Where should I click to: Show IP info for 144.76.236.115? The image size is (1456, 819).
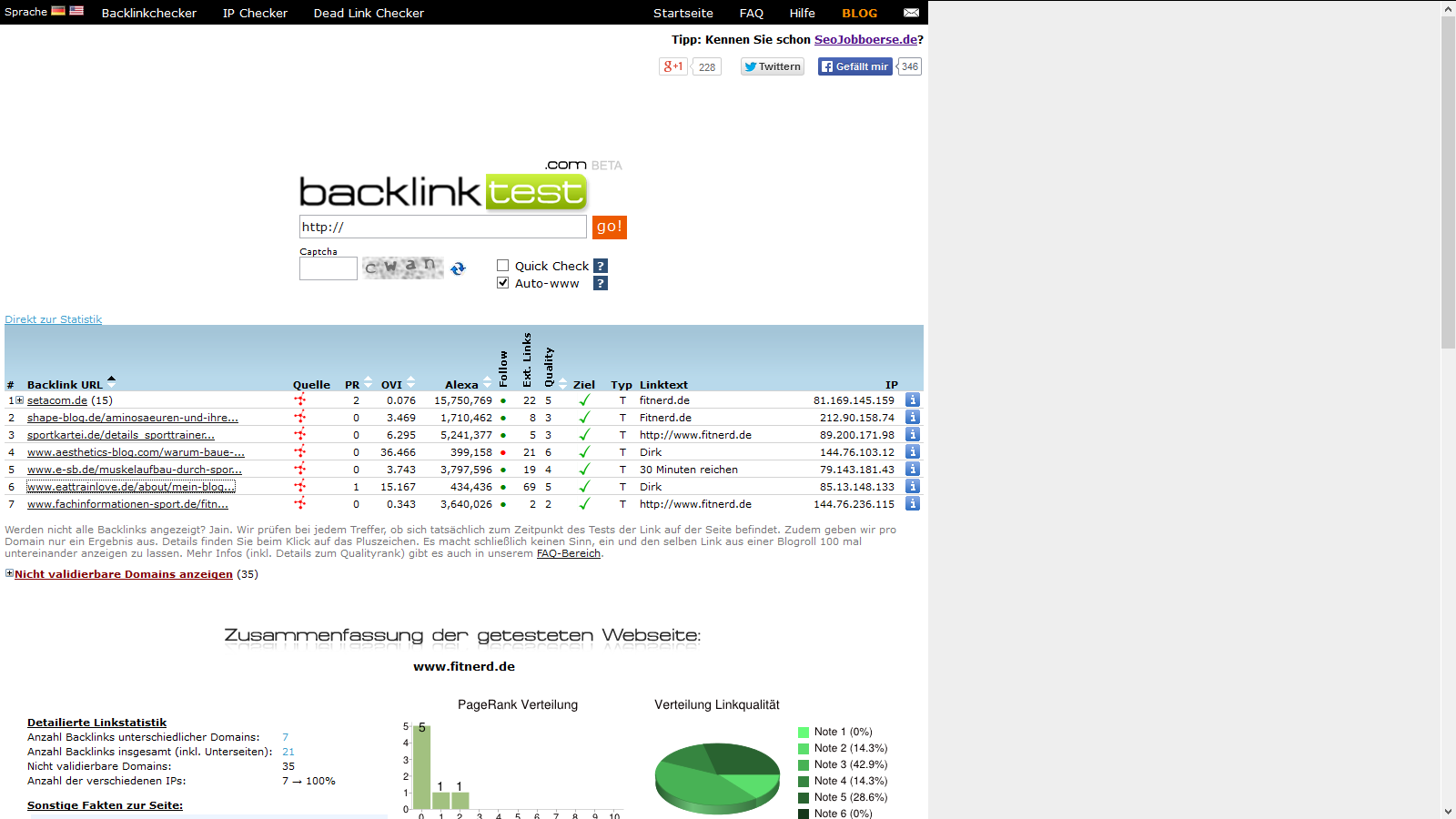[913, 503]
